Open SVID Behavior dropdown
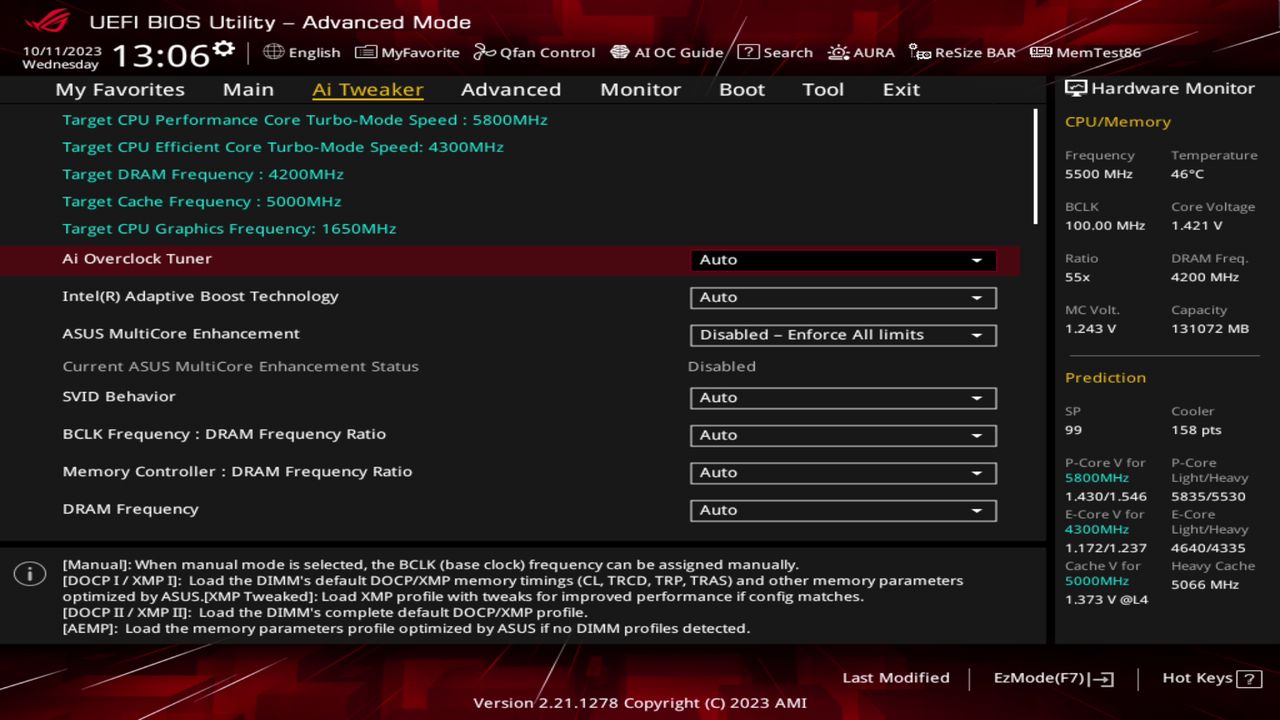 [843, 398]
